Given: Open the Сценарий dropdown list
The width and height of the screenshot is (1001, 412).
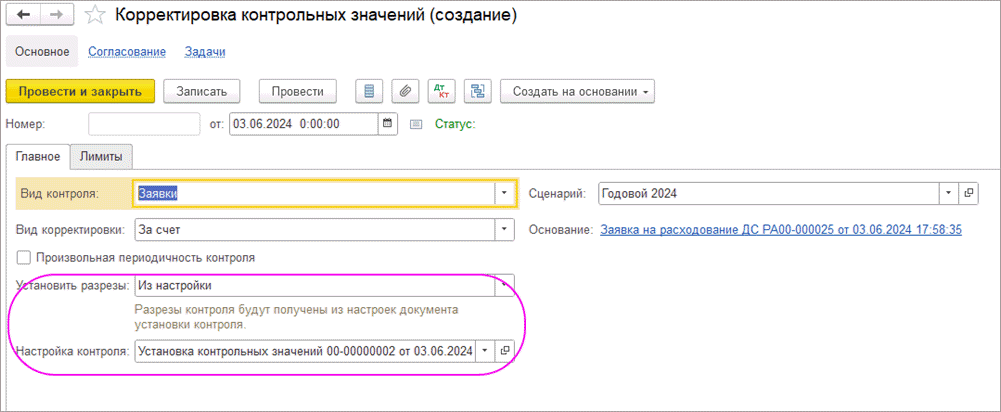Looking at the screenshot, I should pos(948,193).
